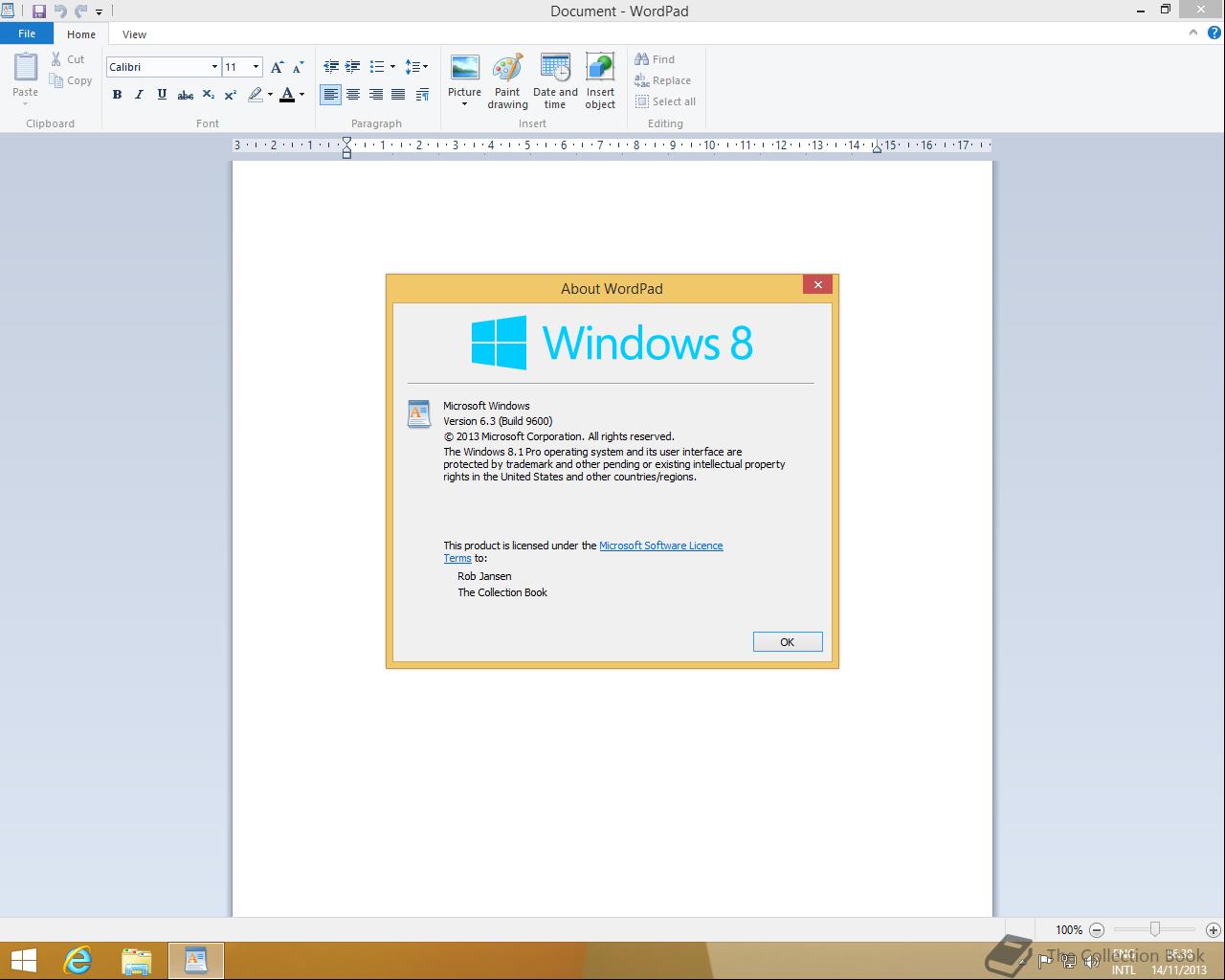Expand the Picture dropdown arrow
This screenshot has height=980, width=1225.
pos(465,104)
